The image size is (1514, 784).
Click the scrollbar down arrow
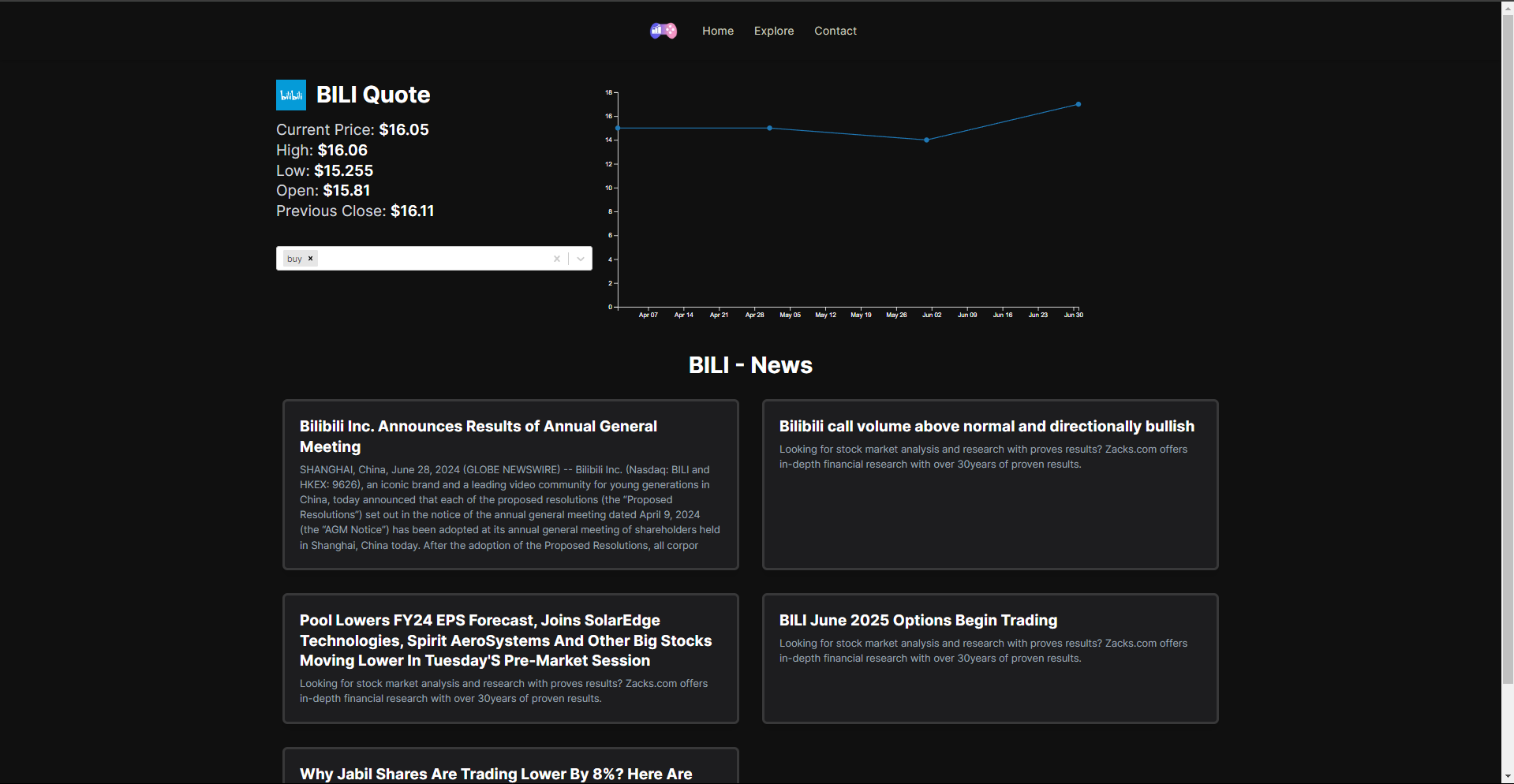pyautogui.click(x=1508, y=778)
